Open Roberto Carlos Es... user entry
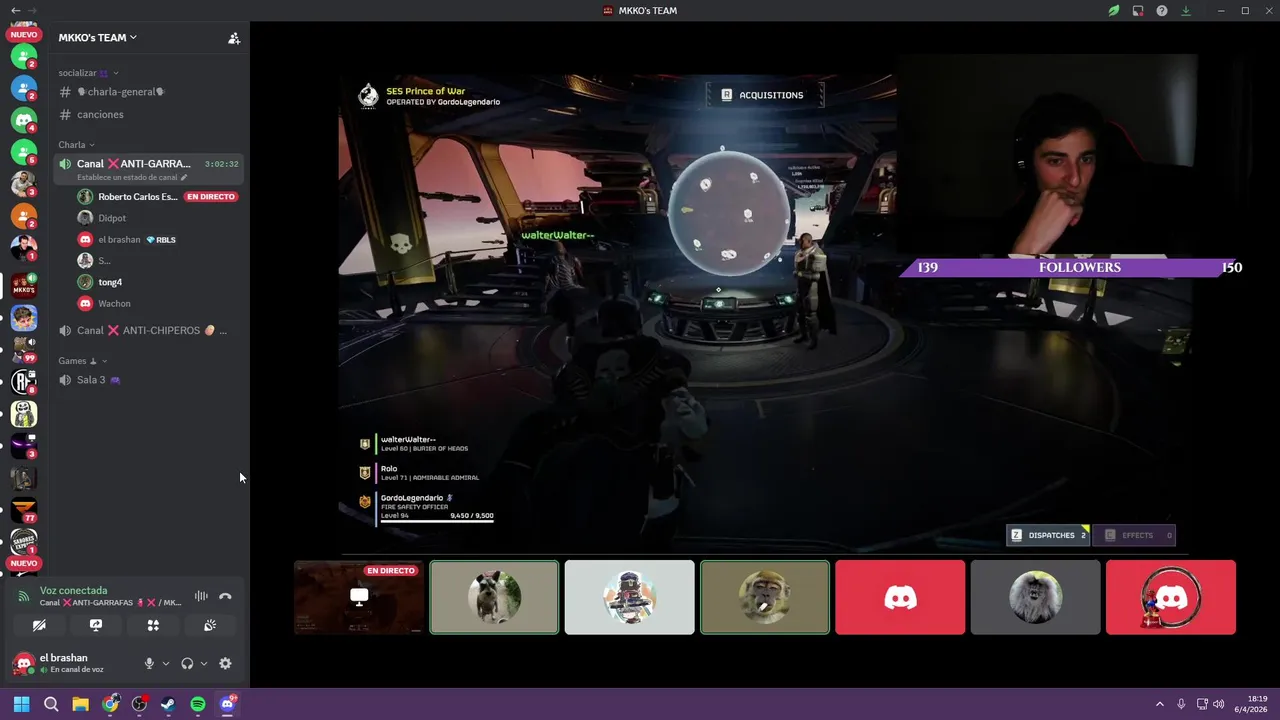The image size is (1280, 720). click(x=158, y=197)
